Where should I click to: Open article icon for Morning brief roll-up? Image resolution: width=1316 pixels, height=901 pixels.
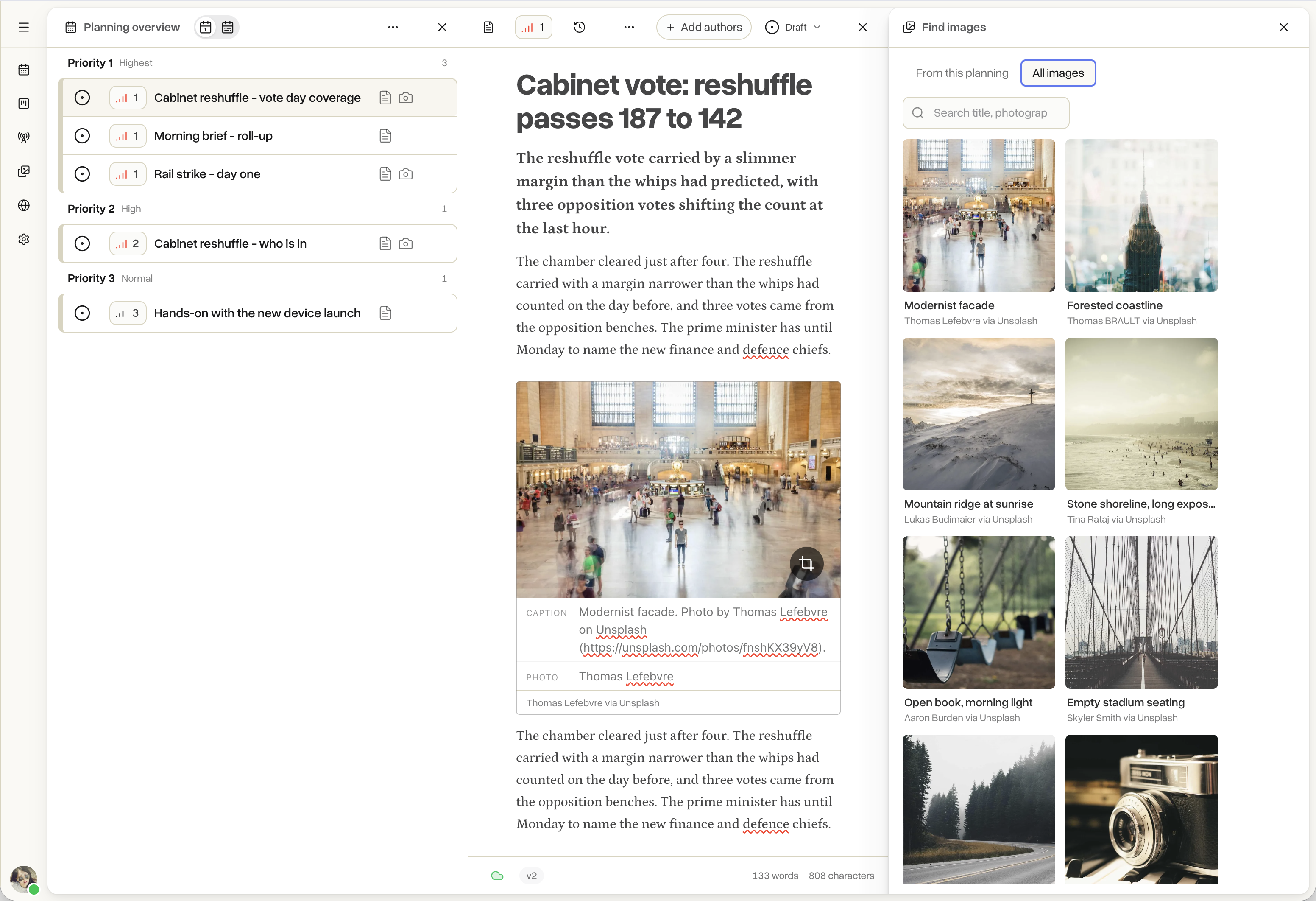point(385,136)
